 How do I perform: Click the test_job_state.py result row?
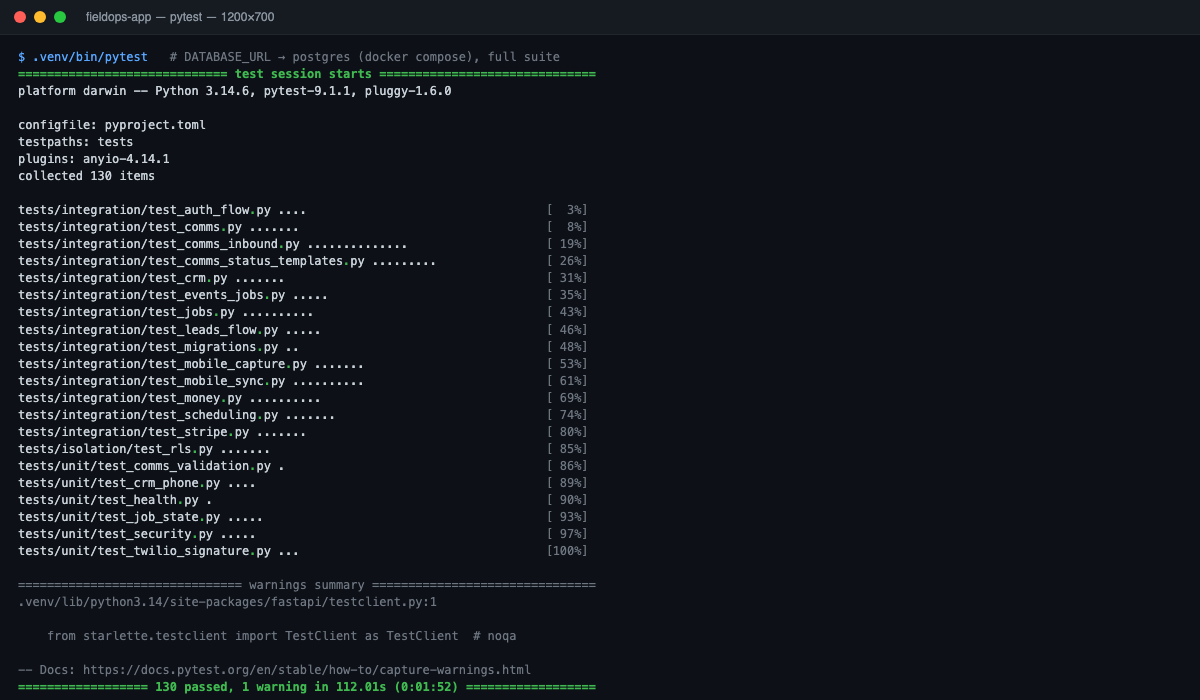pyautogui.click(x=303, y=517)
